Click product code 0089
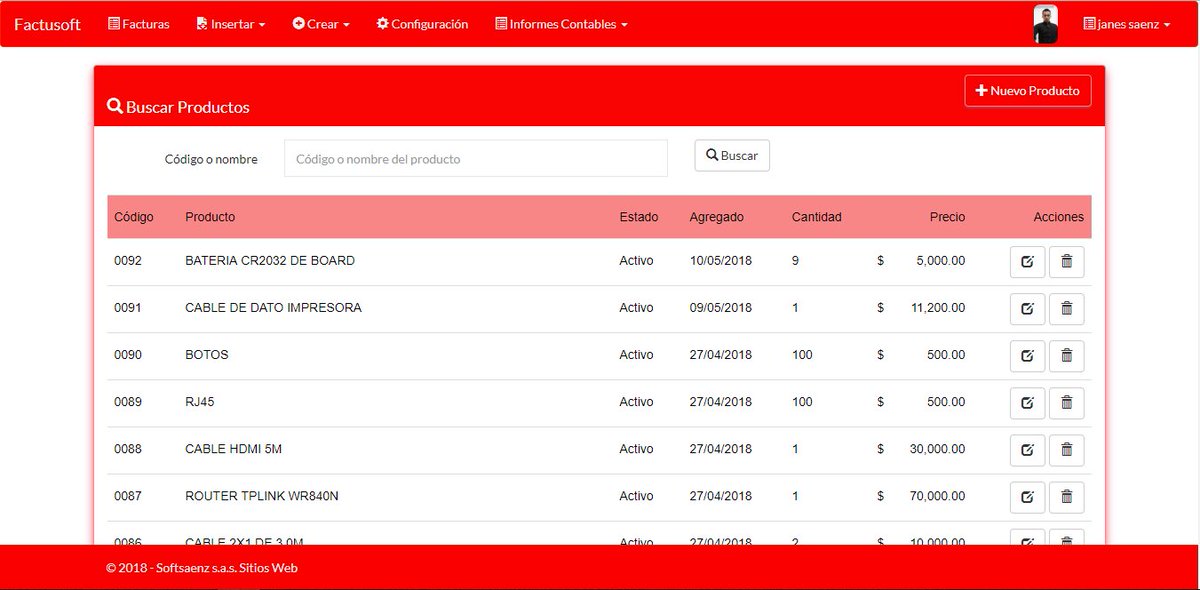The image size is (1200, 590). [x=128, y=402]
